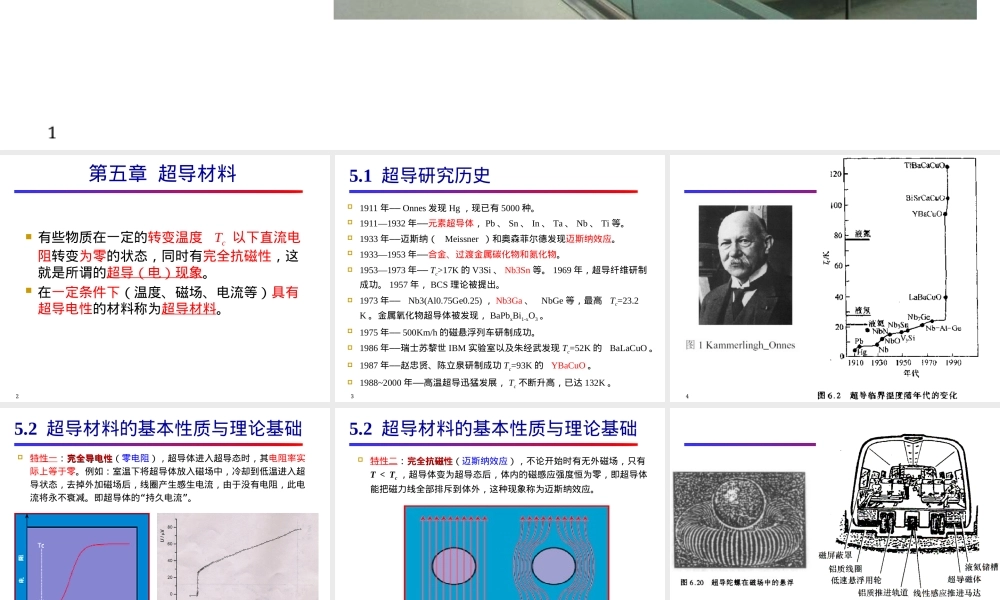The width and height of the screenshot is (1000, 600).
Task: Select the line 1933 年—迈斯纳 (Meissner)
Action: (x=488, y=238)
